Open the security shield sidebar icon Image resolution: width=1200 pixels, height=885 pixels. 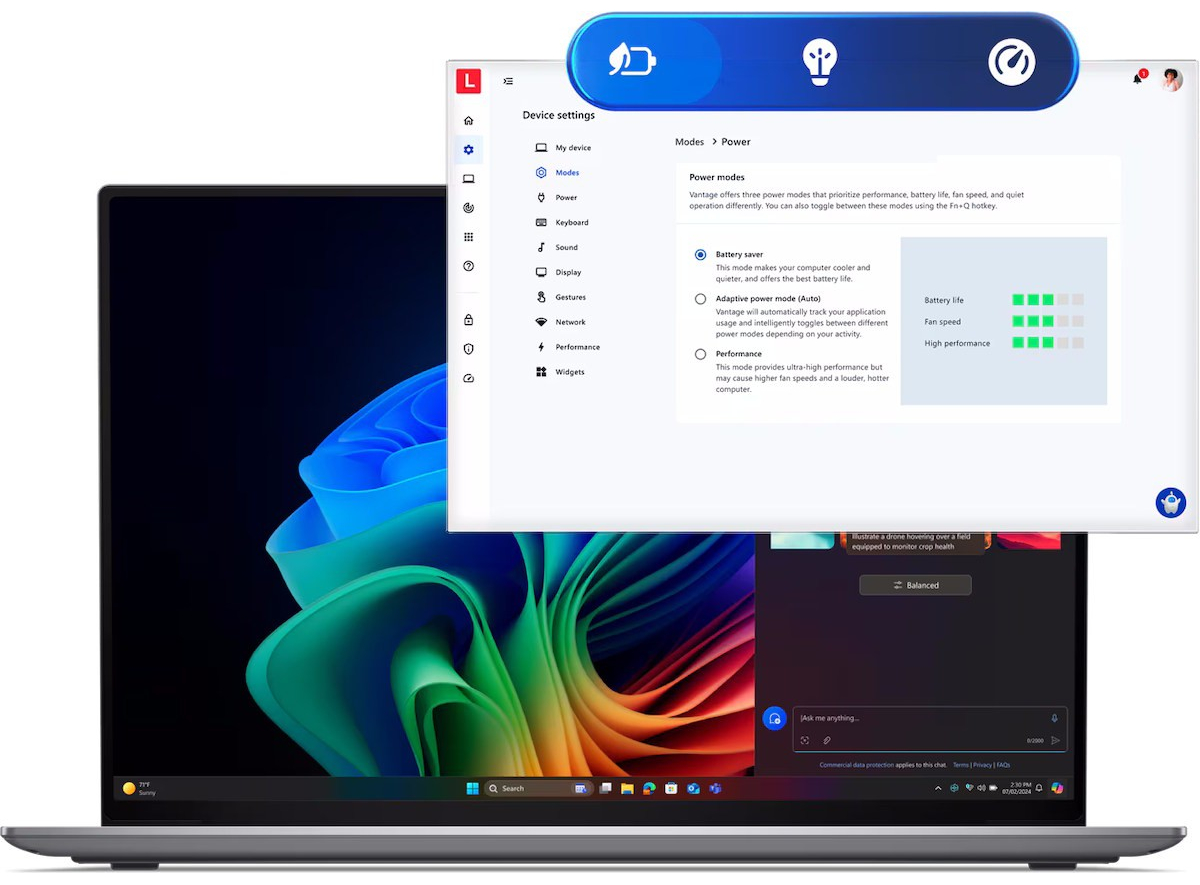[x=469, y=349]
